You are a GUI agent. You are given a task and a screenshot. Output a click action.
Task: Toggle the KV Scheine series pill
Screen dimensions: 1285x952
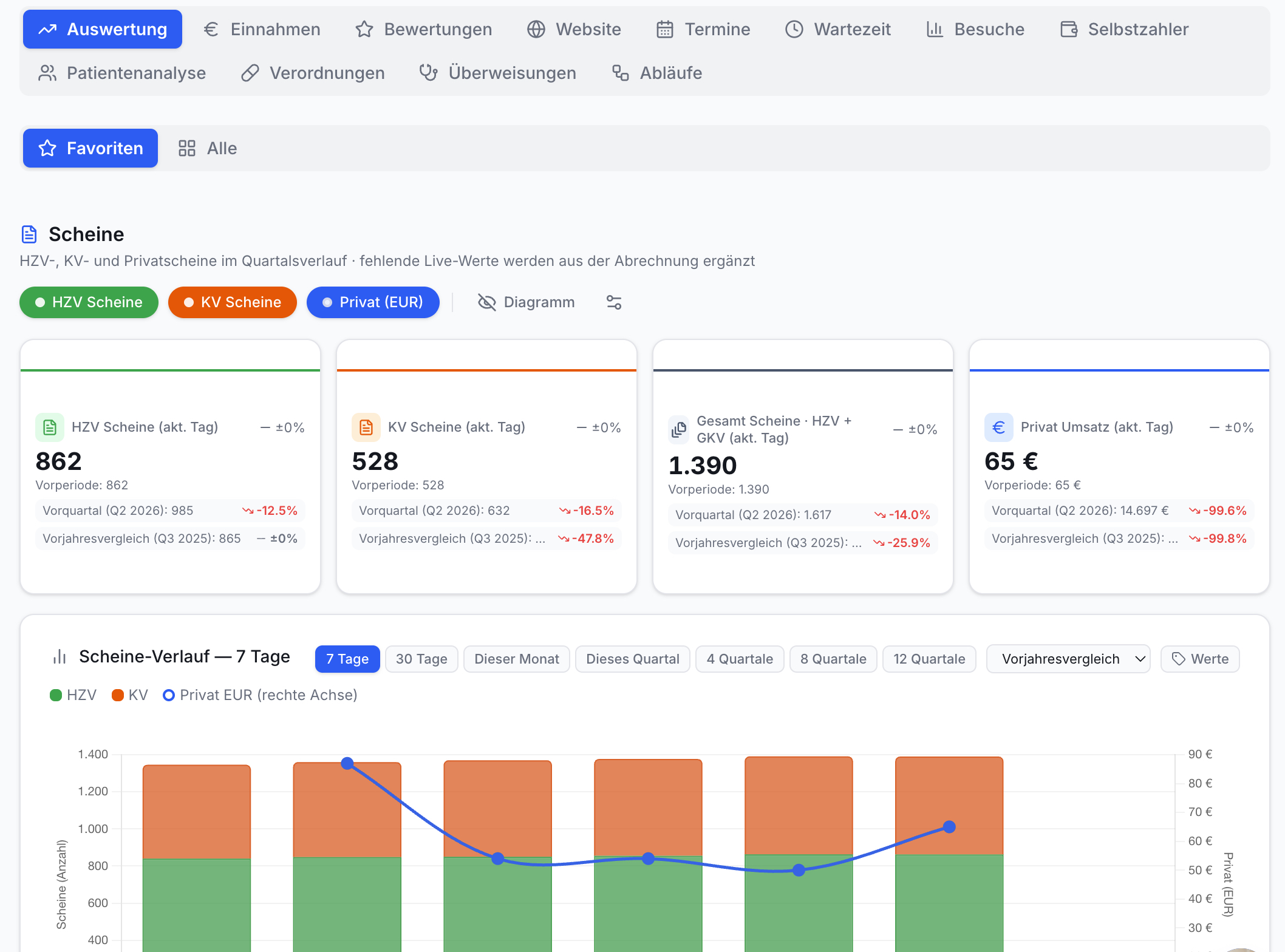coord(233,302)
